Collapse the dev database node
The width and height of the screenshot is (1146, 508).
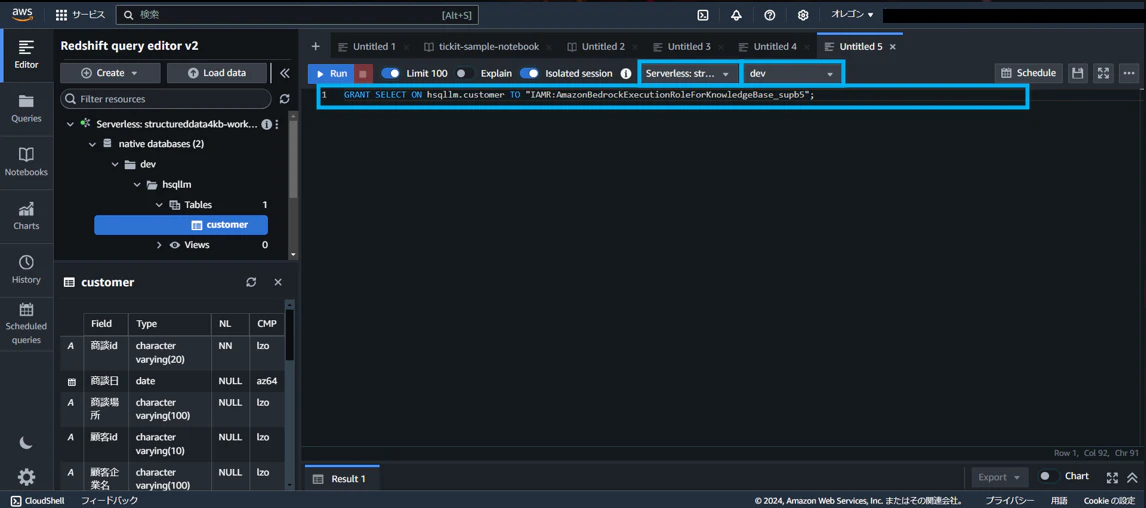115,164
